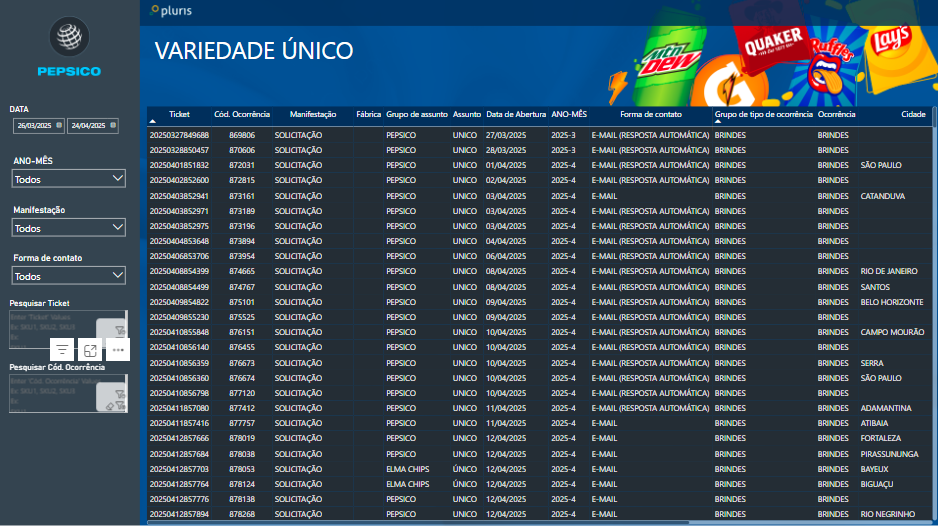
Task: Select occurrence code 872815
Action: coord(242,180)
